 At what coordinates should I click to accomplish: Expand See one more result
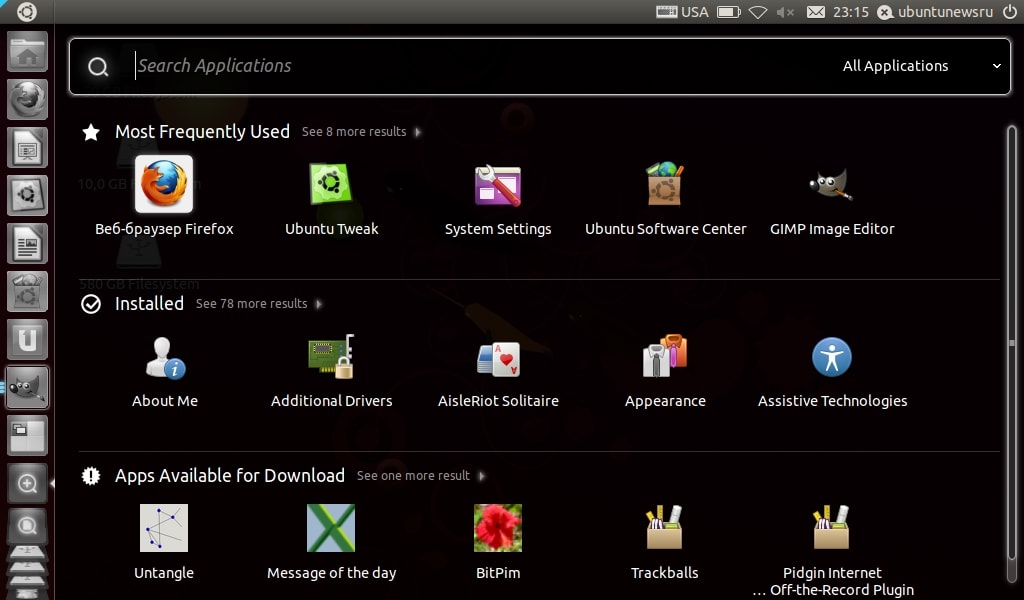coord(421,476)
